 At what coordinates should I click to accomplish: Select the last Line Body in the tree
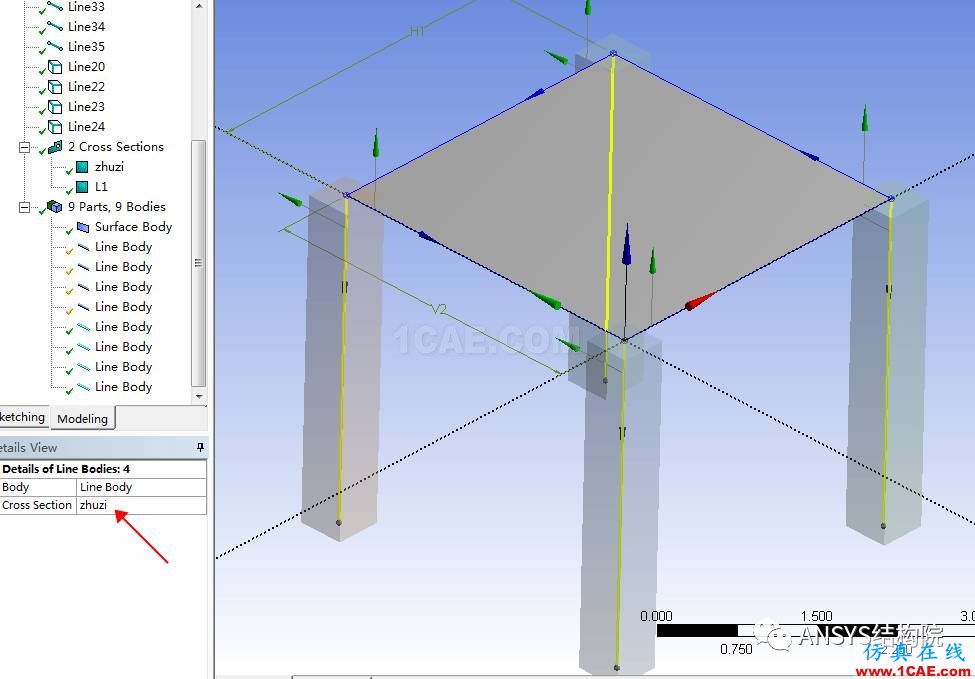[x=124, y=387]
